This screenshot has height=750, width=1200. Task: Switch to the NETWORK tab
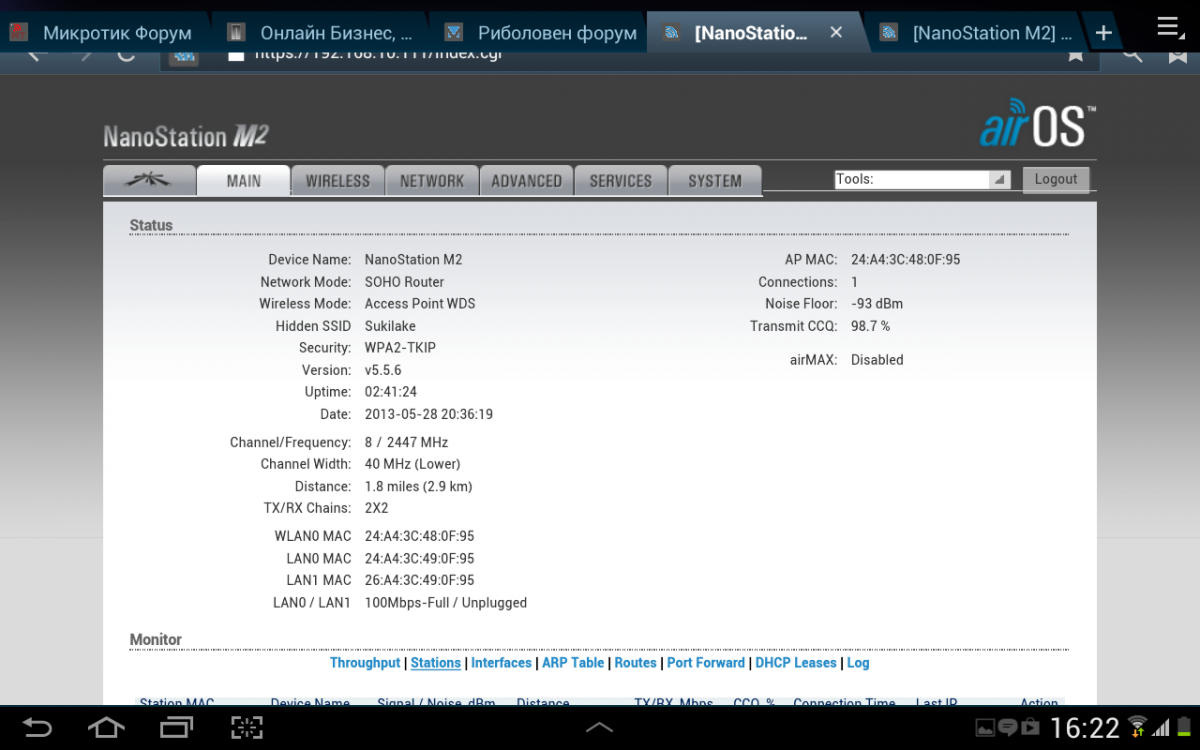point(431,181)
